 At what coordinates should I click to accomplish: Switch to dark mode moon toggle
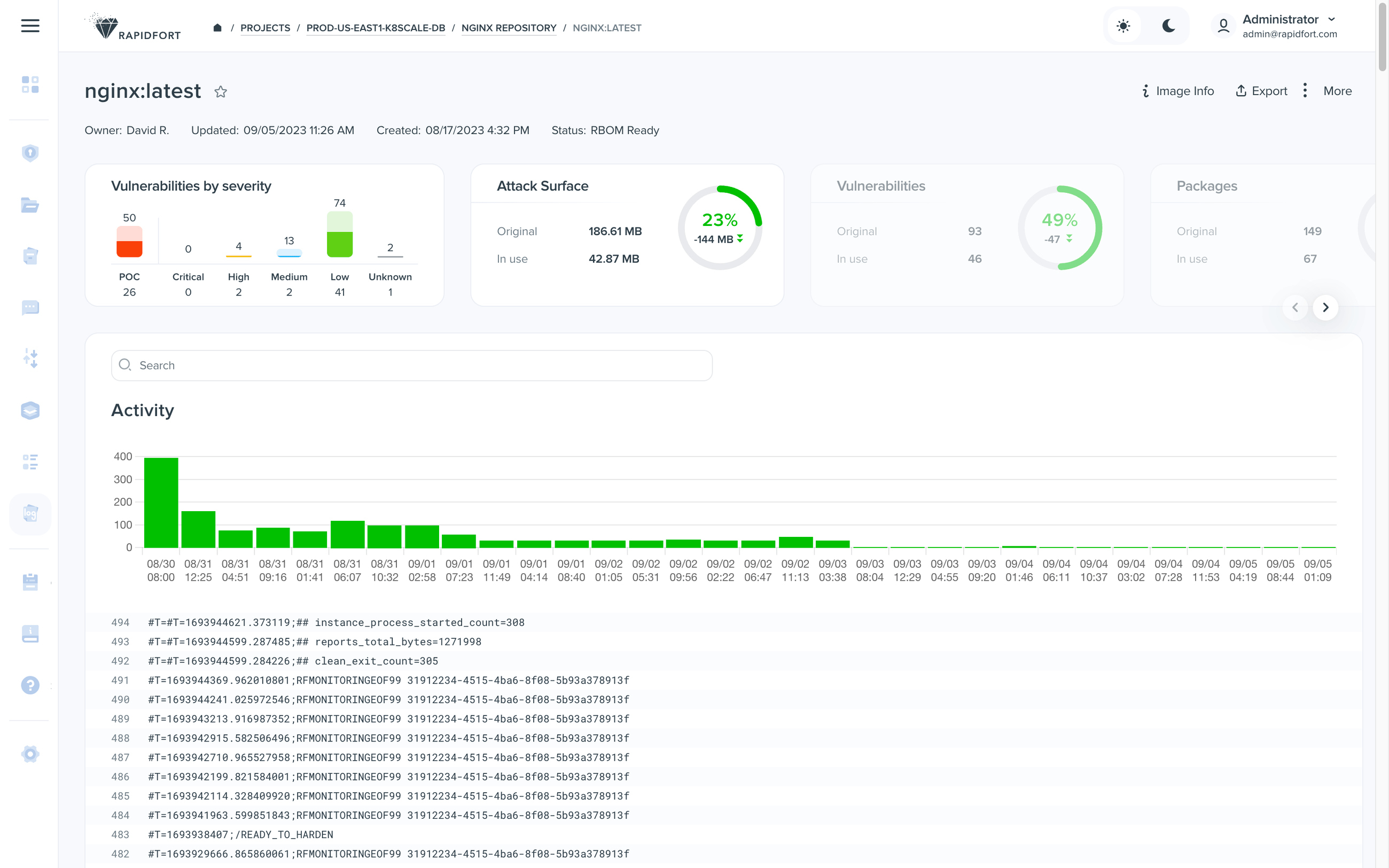tap(1168, 26)
